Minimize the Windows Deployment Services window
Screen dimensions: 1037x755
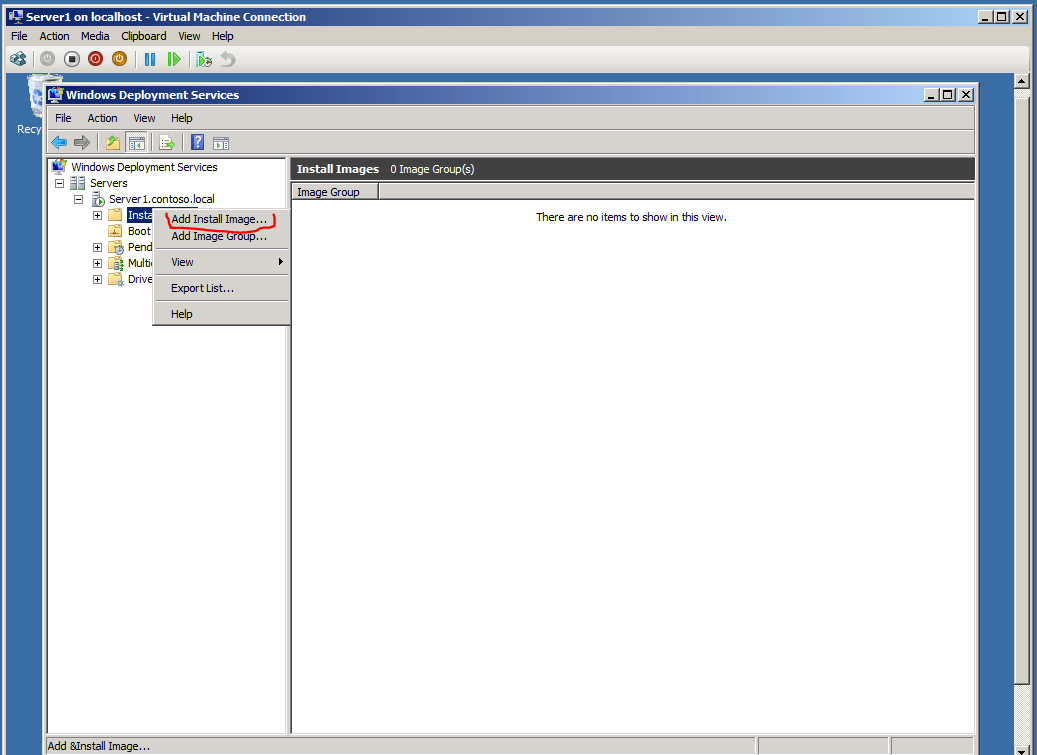point(932,95)
